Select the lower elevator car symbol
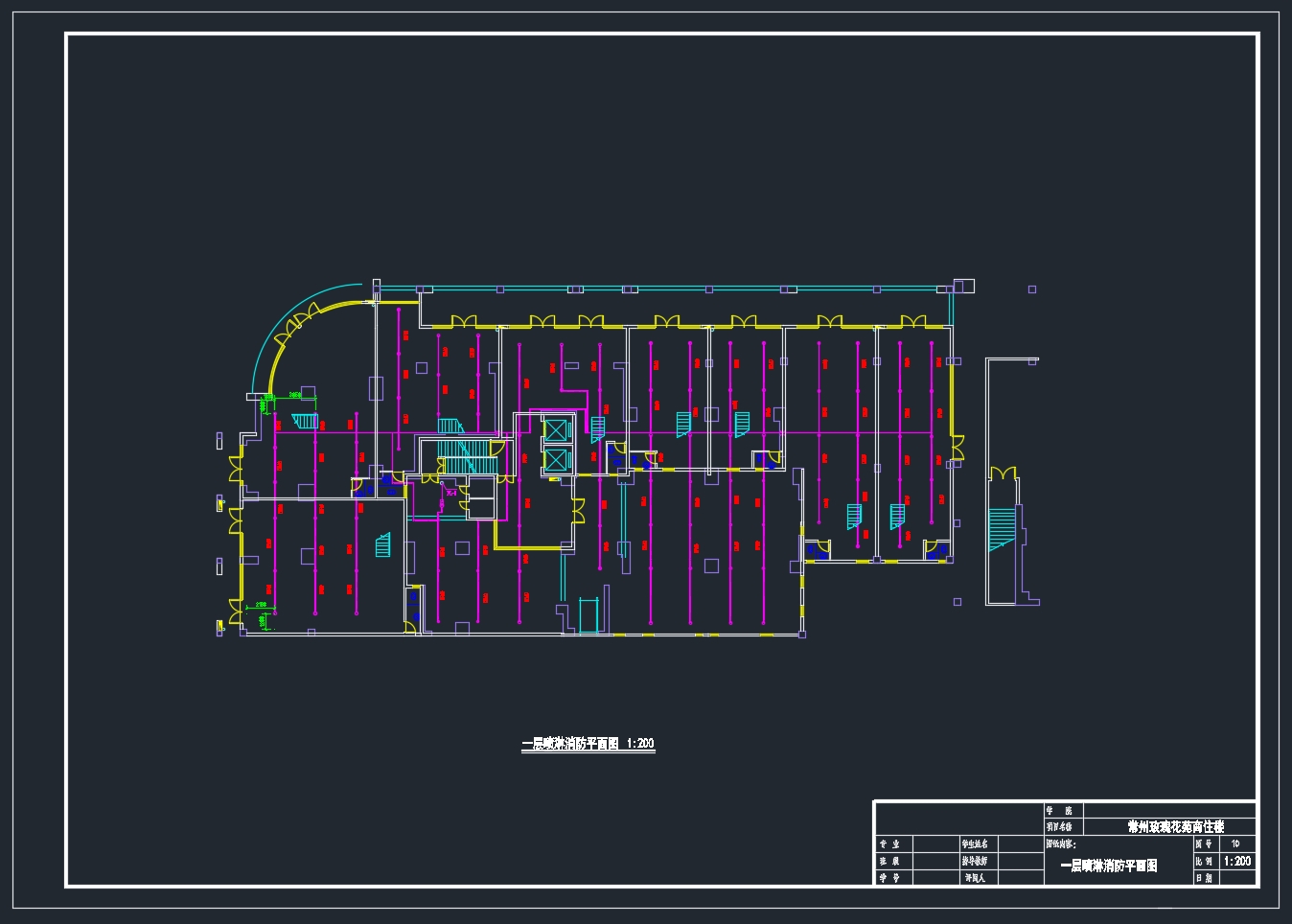The width and height of the screenshot is (1292, 924). coord(556,460)
